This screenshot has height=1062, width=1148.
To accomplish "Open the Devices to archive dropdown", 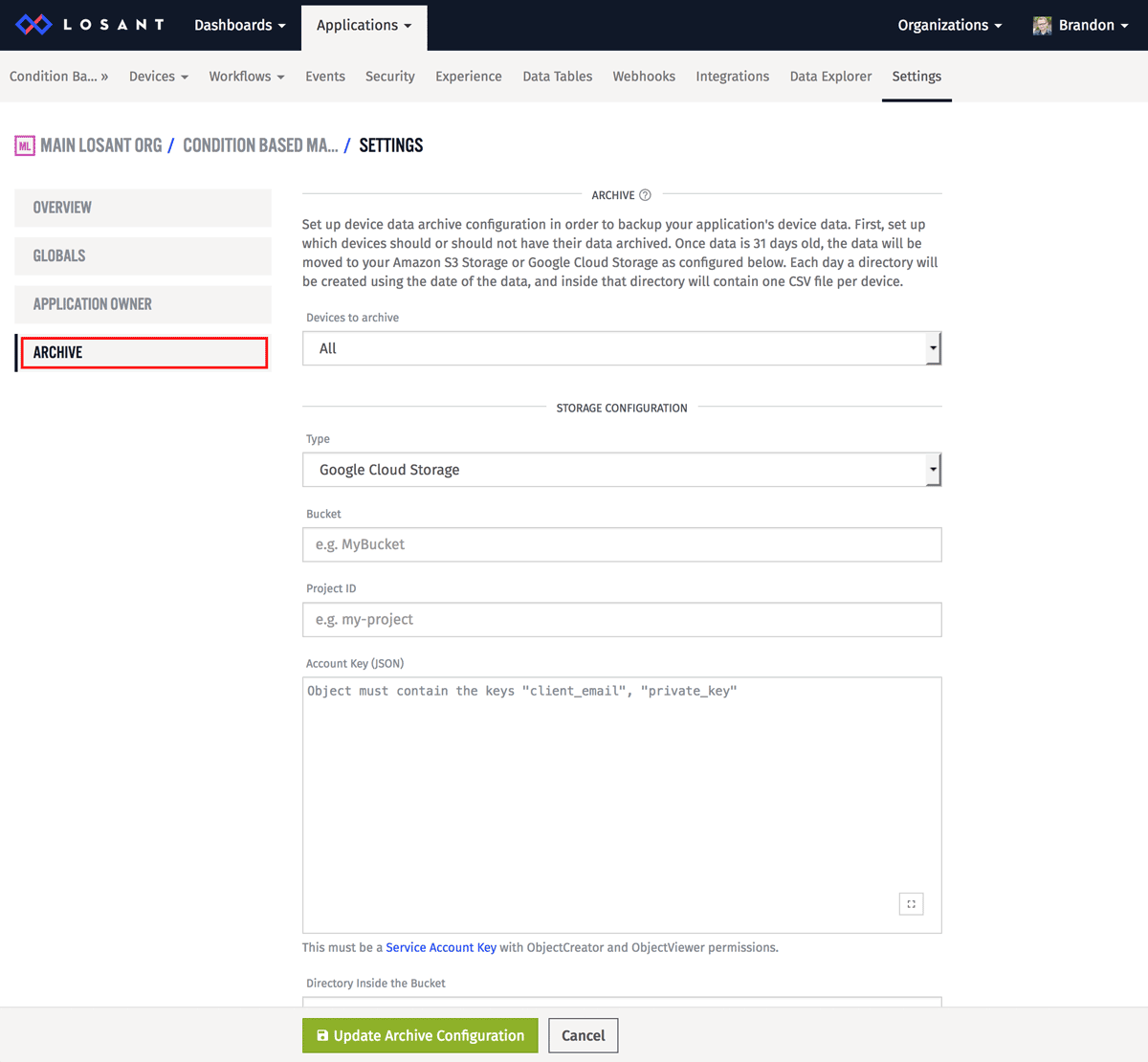I will point(622,348).
